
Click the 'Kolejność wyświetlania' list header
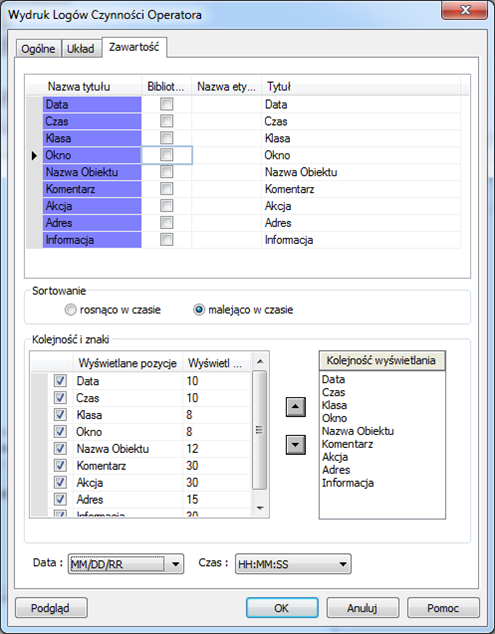(x=382, y=361)
